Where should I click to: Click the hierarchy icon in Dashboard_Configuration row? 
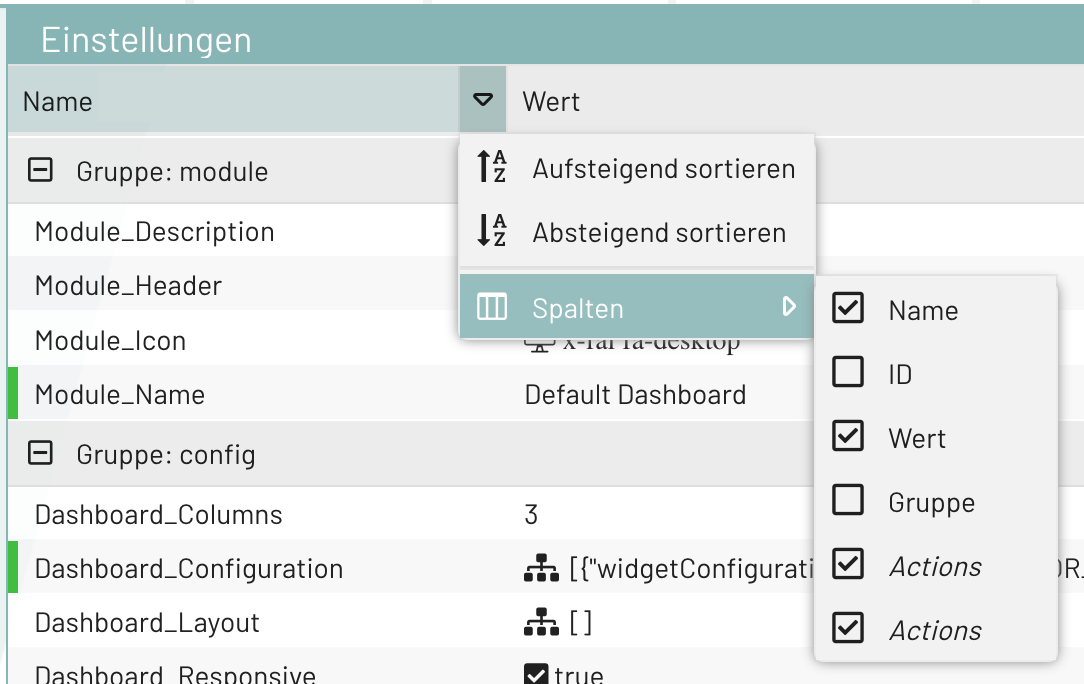541,567
